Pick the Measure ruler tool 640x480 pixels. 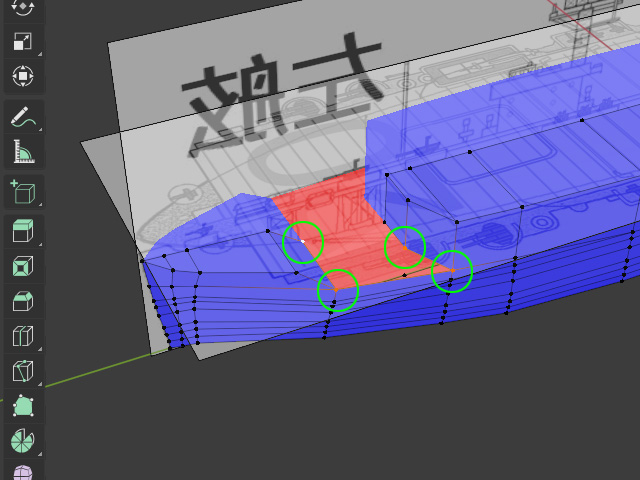click(x=23, y=151)
